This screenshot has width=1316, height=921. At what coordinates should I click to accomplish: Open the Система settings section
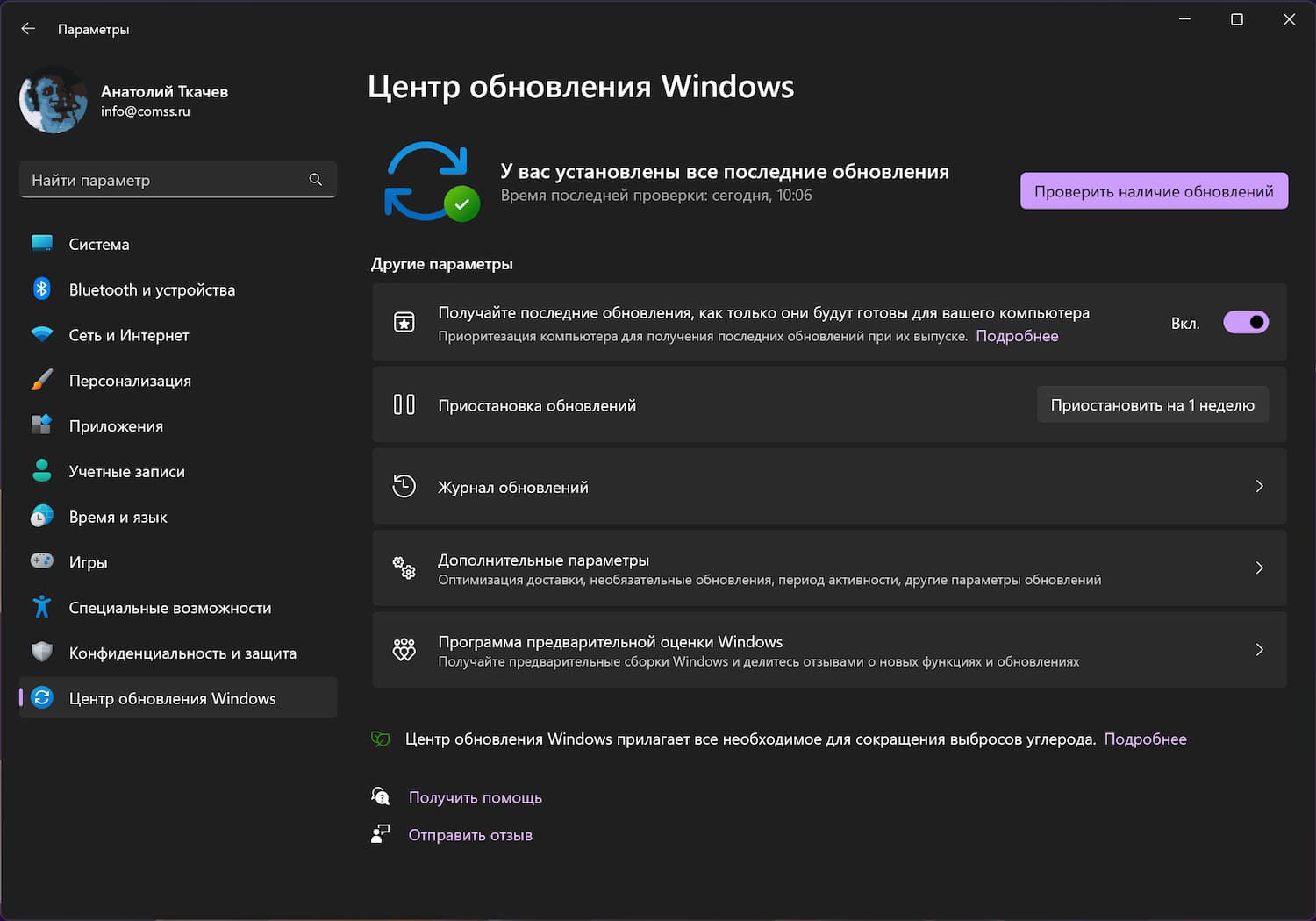(99, 244)
